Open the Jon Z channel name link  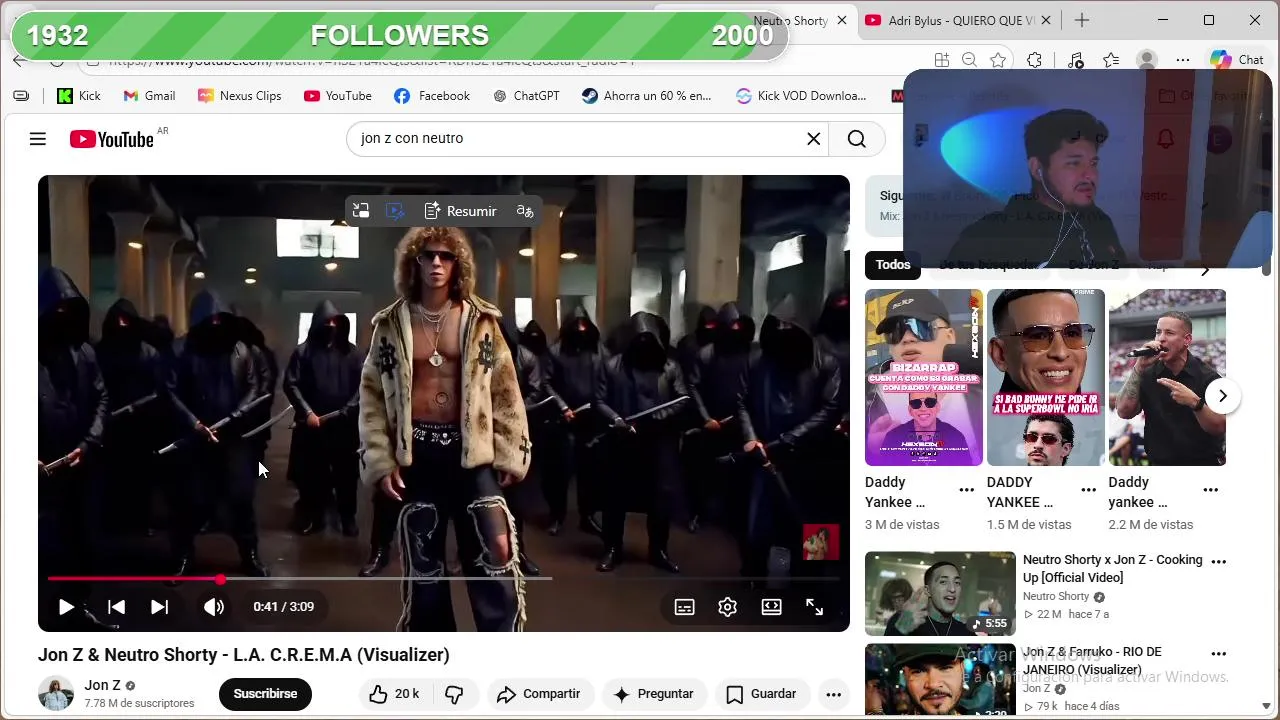tap(102, 685)
